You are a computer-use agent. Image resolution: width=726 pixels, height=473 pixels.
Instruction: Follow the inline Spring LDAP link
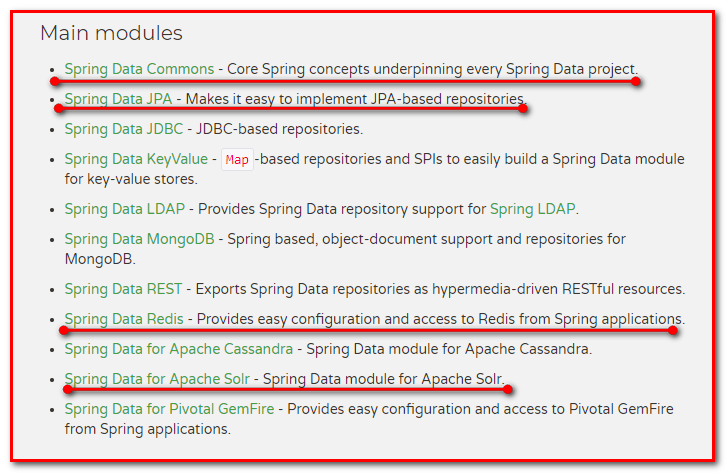(533, 209)
